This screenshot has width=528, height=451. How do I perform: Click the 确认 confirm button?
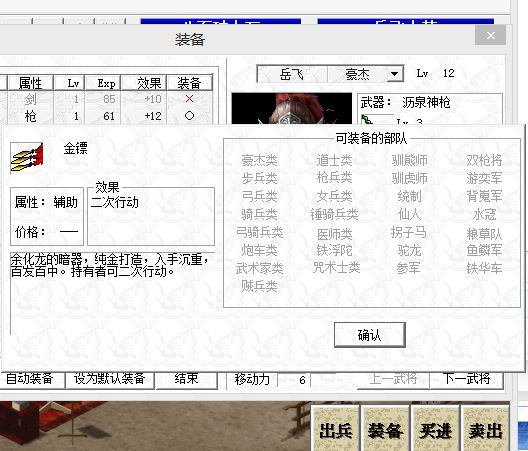pos(369,335)
